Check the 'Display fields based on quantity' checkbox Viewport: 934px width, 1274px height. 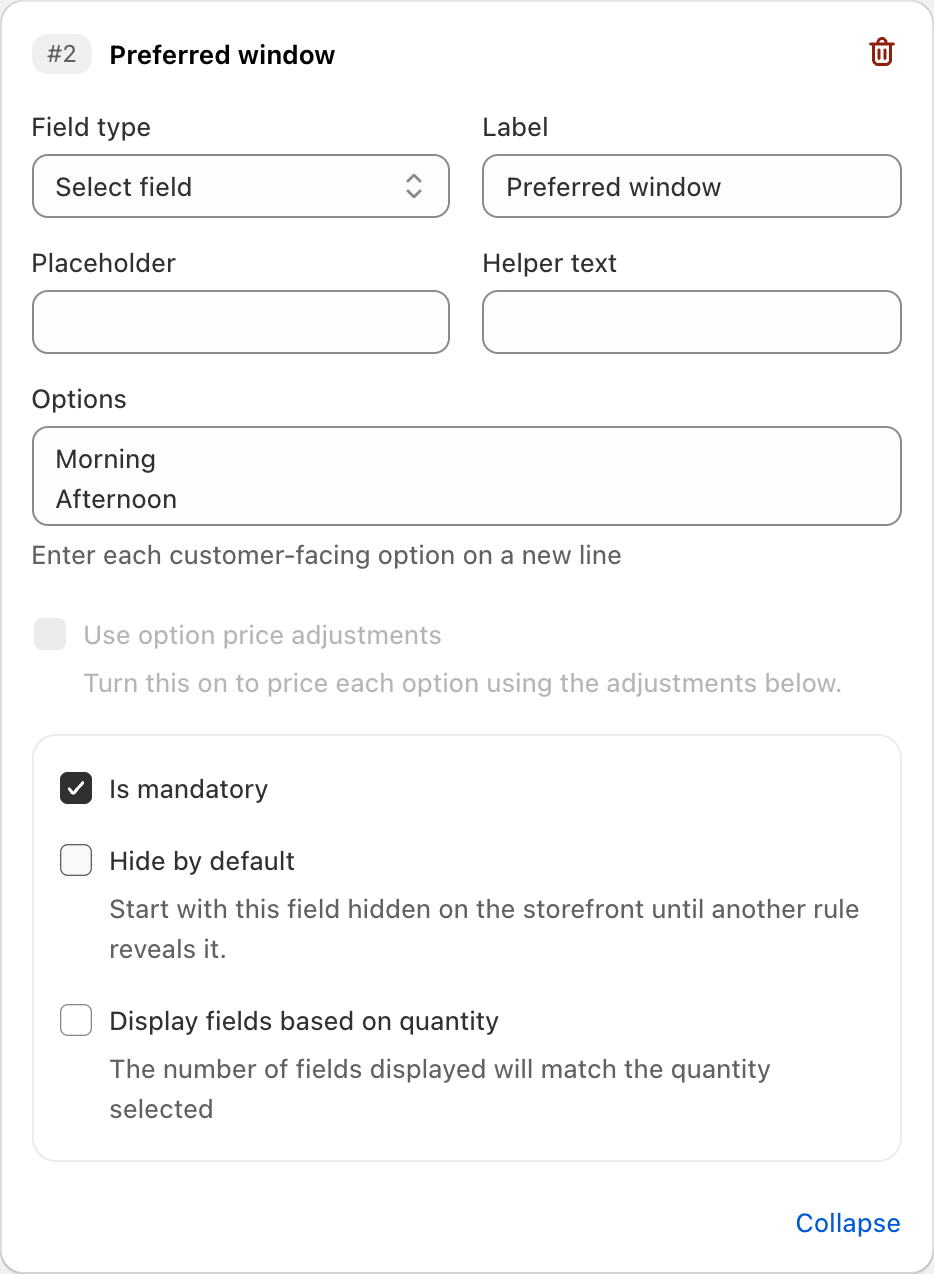(x=76, y=1020)
